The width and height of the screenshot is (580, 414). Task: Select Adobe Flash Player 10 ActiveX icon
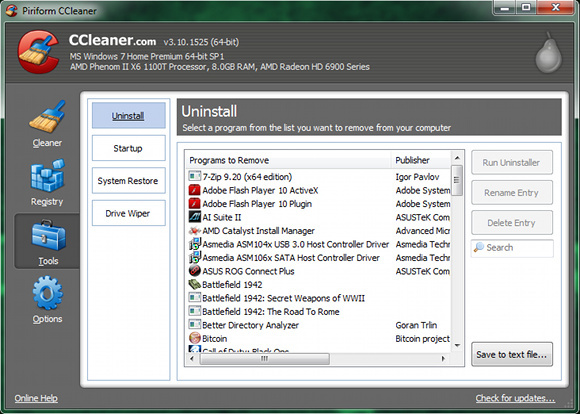(x=195, y=190)
